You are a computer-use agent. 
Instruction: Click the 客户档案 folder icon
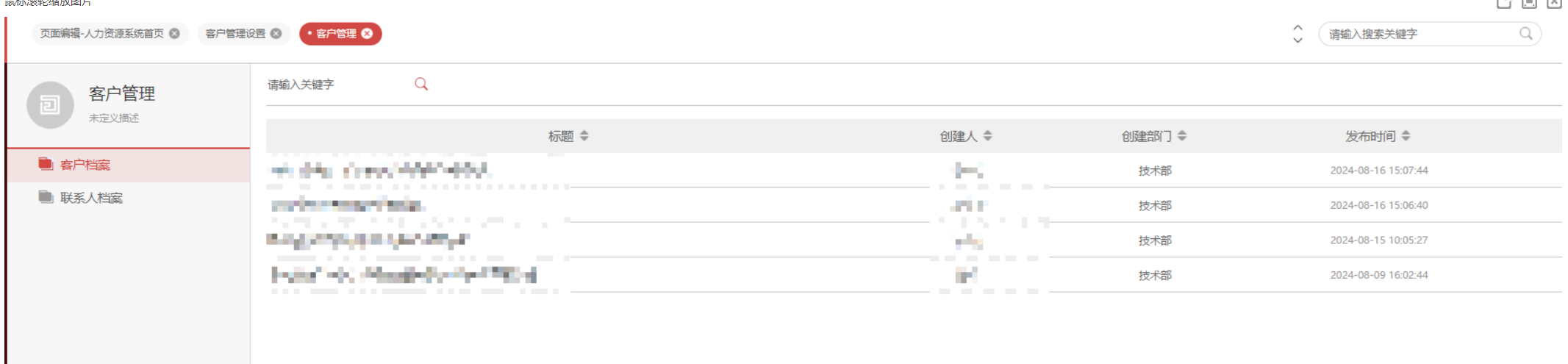46,164
